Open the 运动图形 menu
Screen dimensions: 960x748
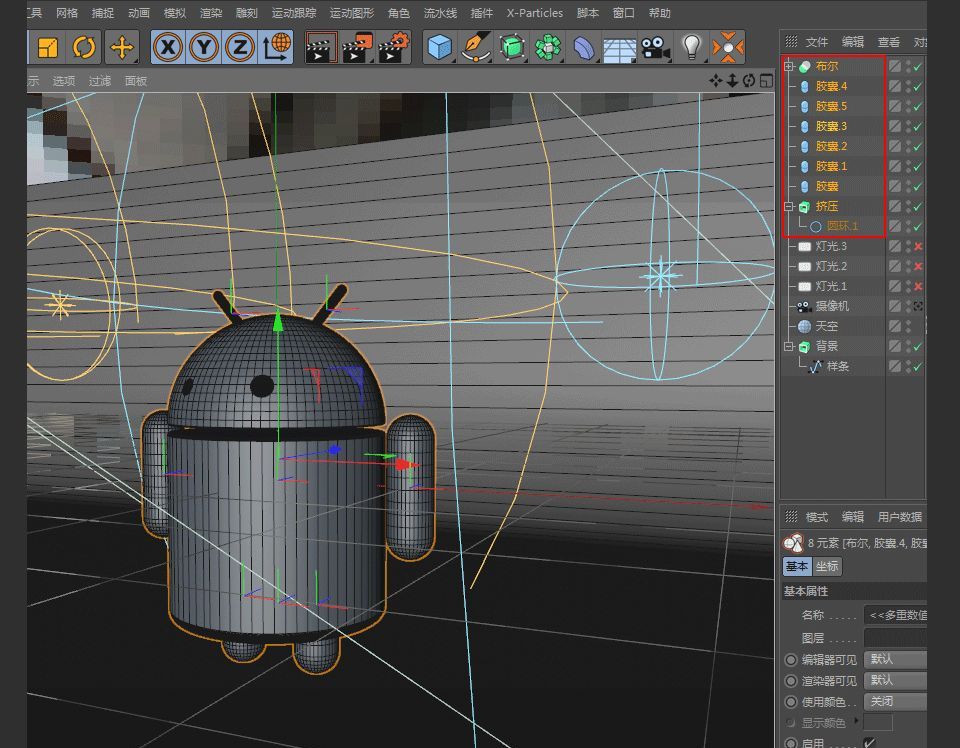point(352,13)
